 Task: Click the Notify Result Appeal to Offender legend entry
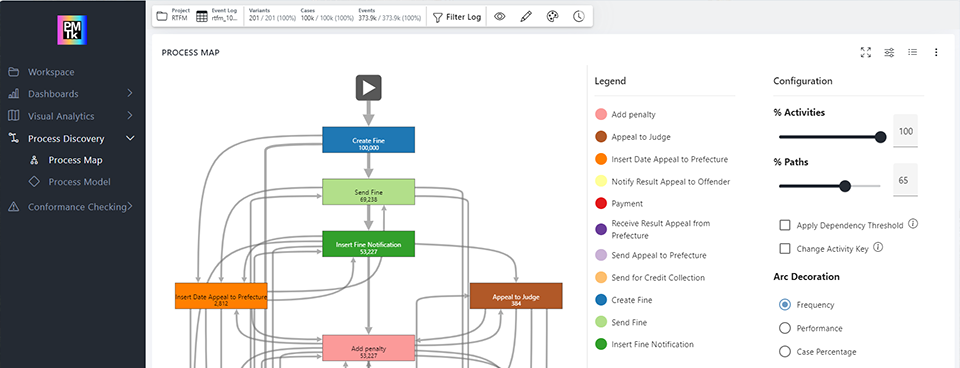point(662,181)
